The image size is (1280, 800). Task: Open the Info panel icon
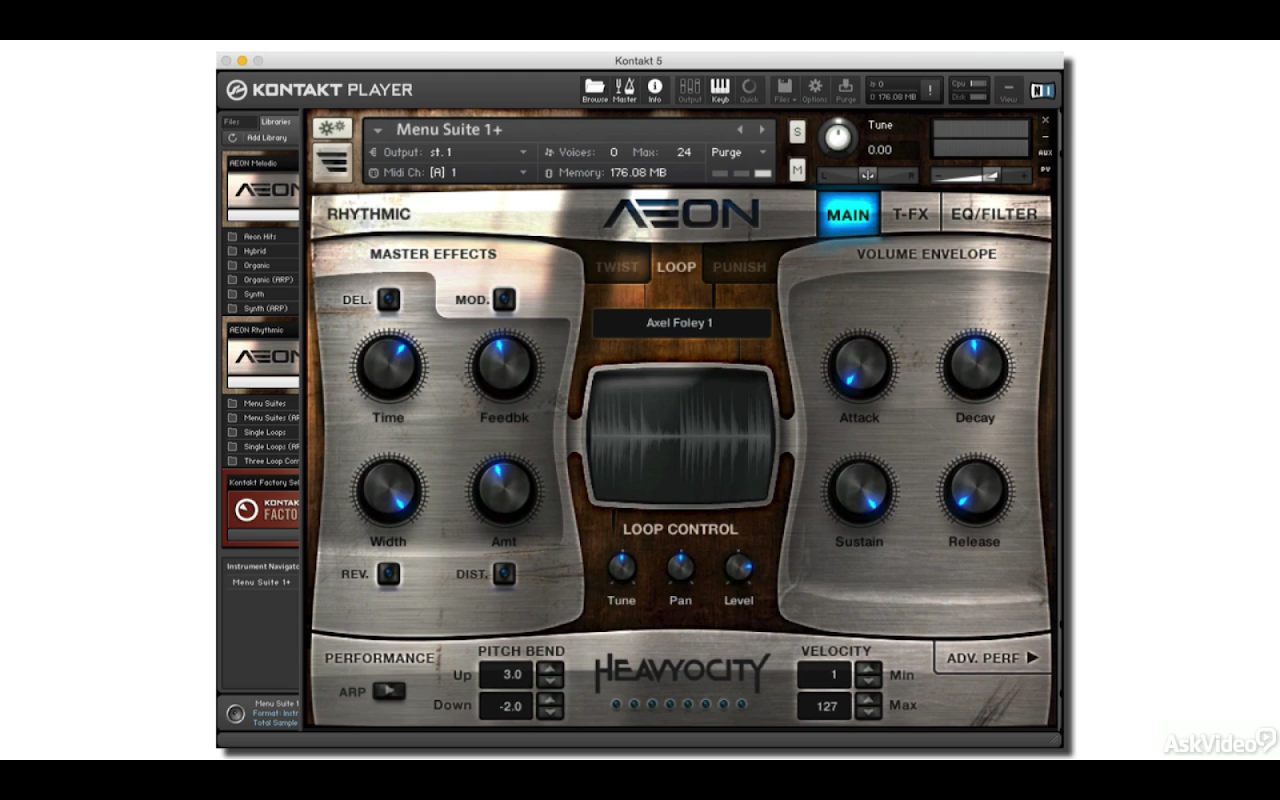tap(655, 90)
